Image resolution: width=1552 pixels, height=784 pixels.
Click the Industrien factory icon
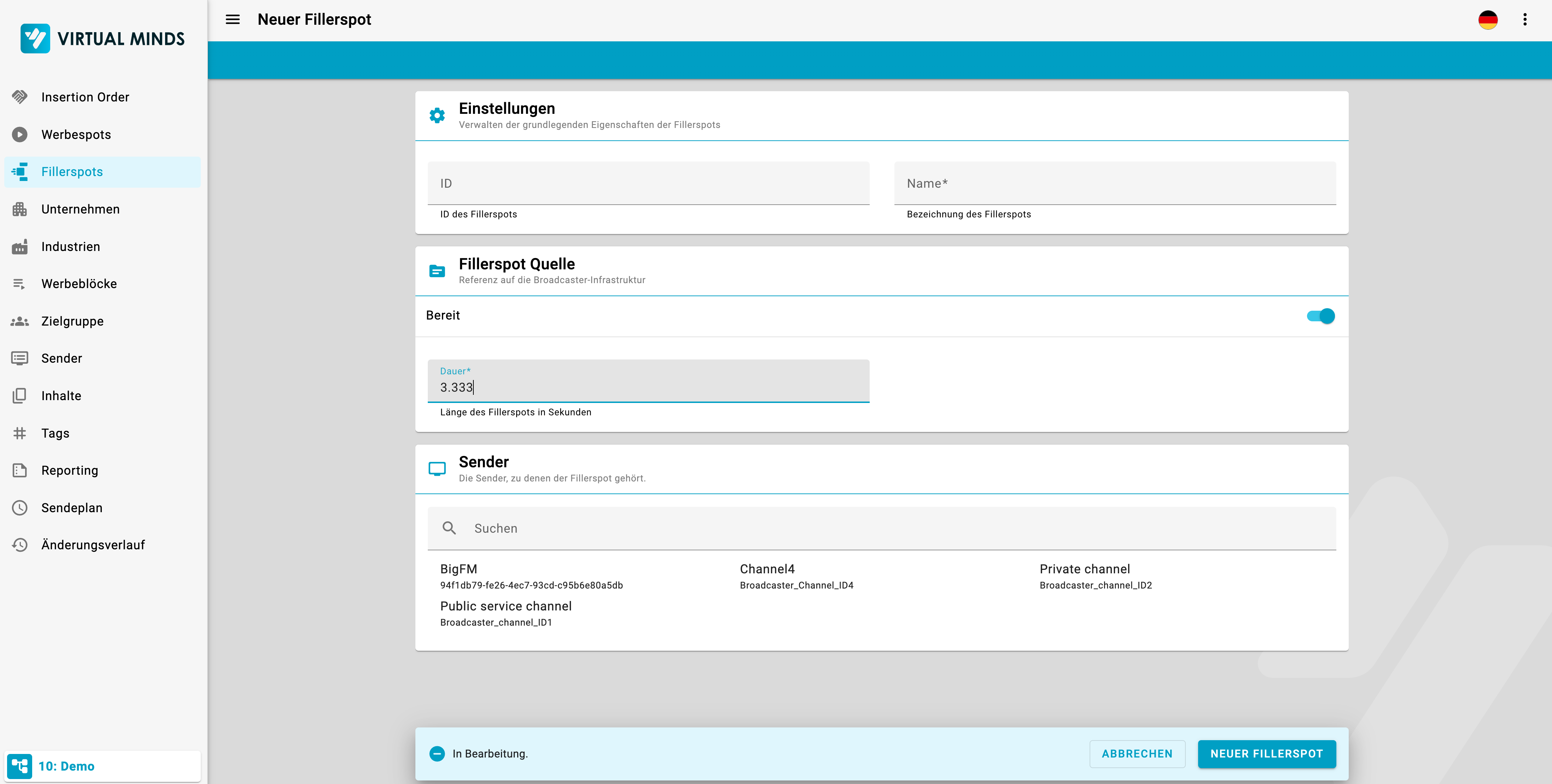20,246
